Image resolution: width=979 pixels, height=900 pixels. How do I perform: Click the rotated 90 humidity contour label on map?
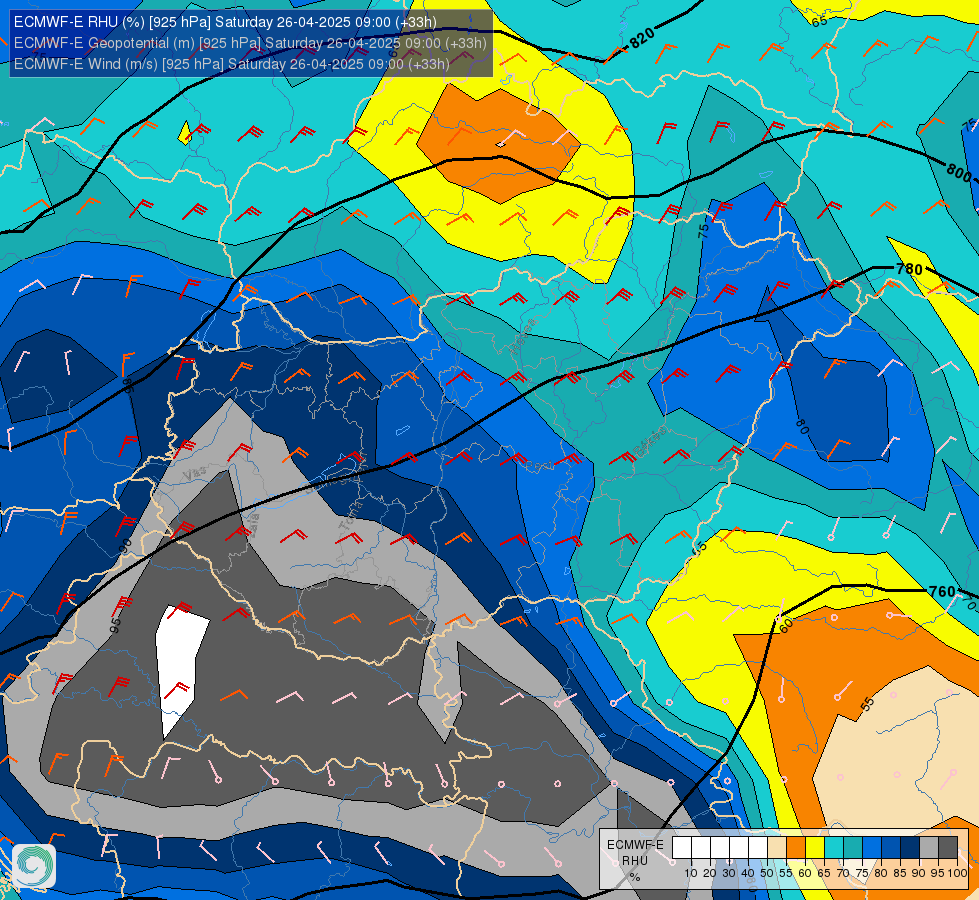point(126,545)
